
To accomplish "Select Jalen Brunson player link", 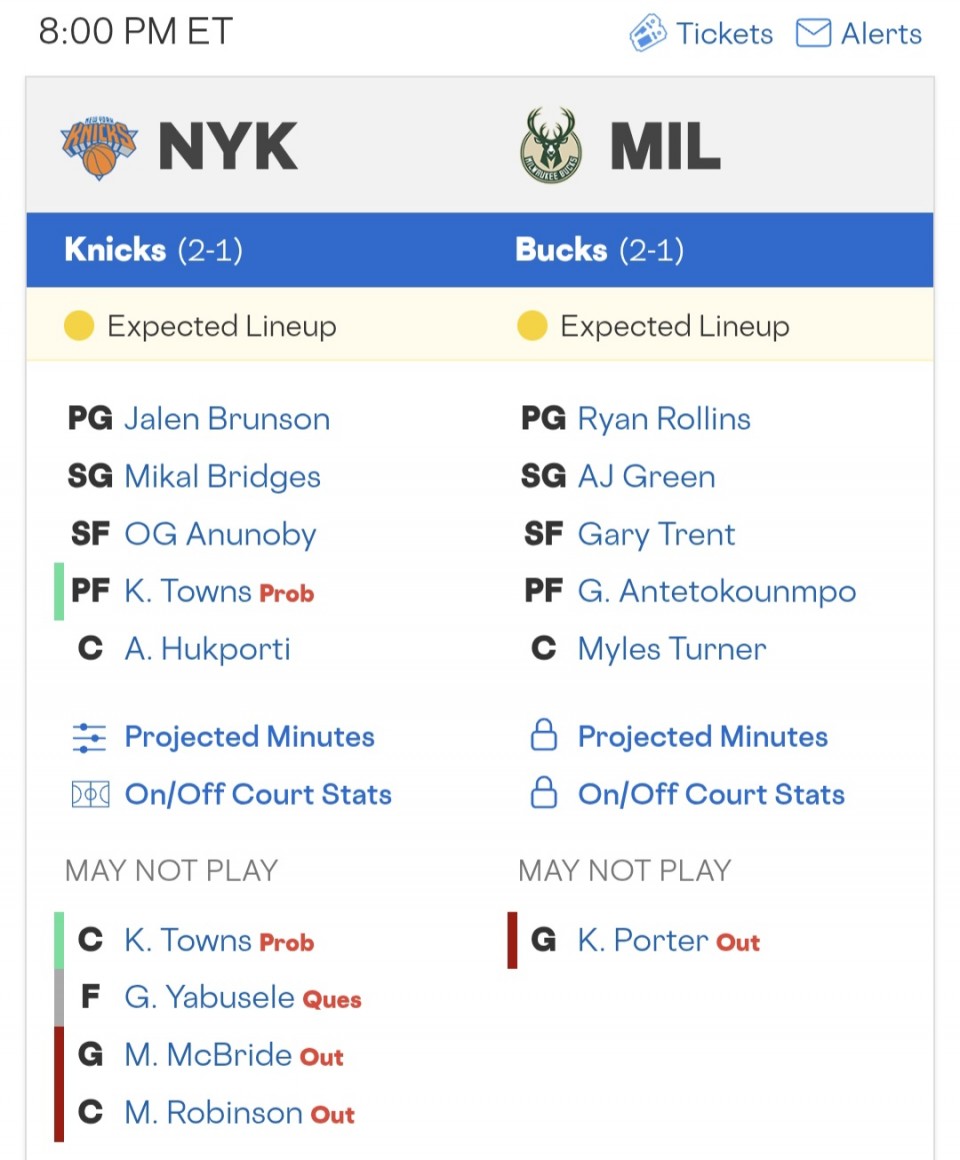I will pyautogui.click(x=227, y=419).
